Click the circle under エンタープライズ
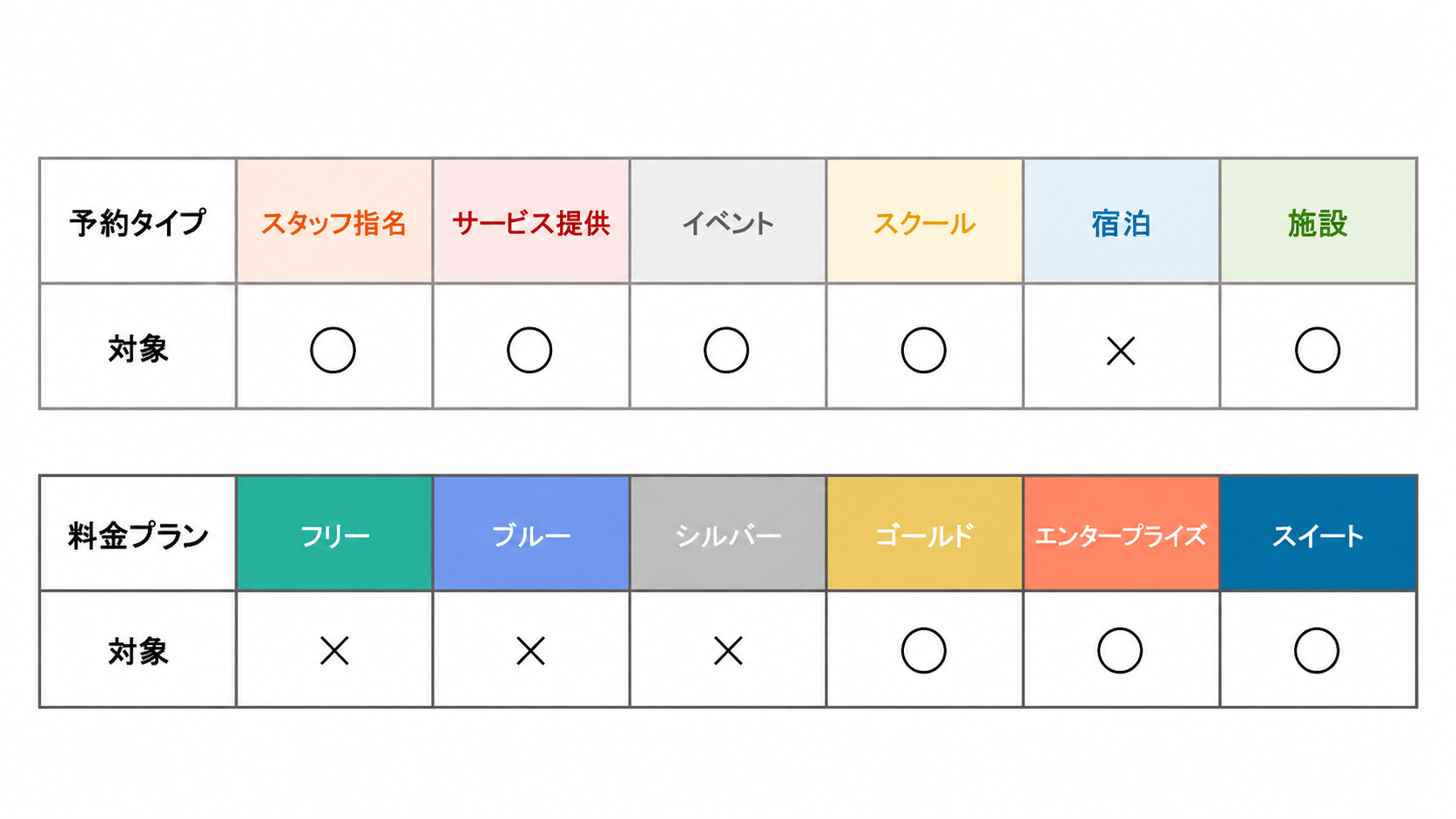Image resolution: width=1456 pixels, height=819 pixels. click(x=1120, y=650)
